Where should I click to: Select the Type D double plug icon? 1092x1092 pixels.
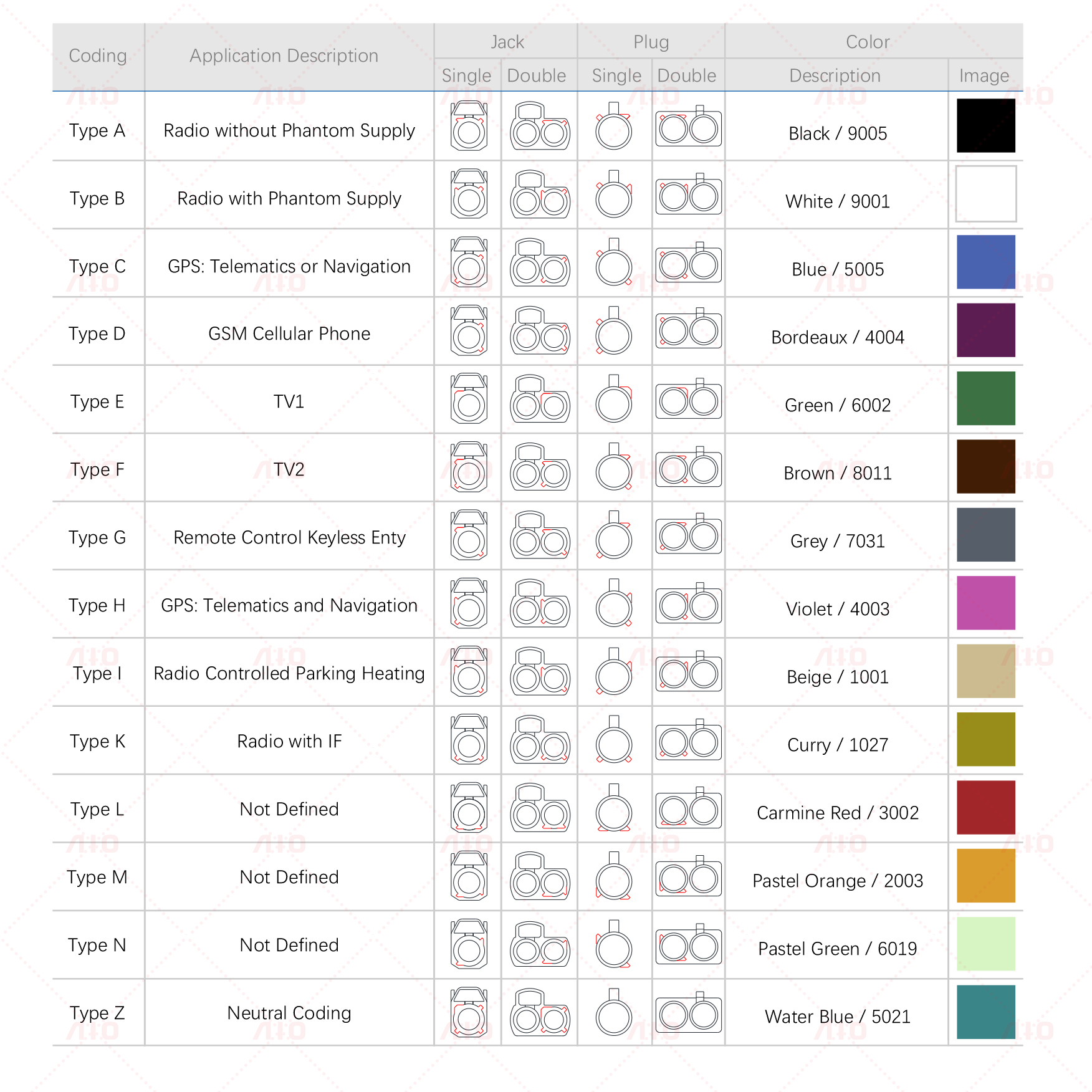pos(689,331)
